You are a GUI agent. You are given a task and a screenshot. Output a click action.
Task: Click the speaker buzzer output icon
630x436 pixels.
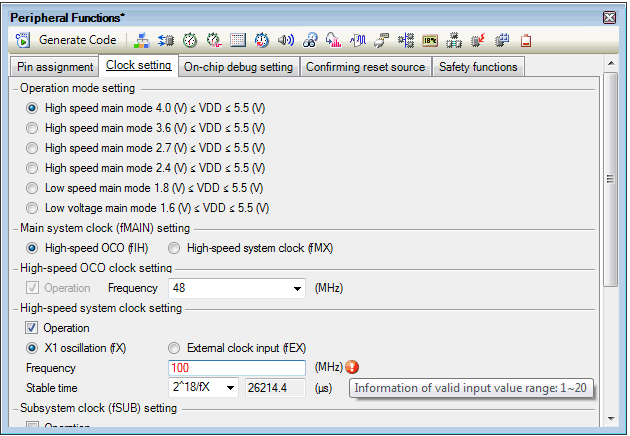tap(286, 41)
